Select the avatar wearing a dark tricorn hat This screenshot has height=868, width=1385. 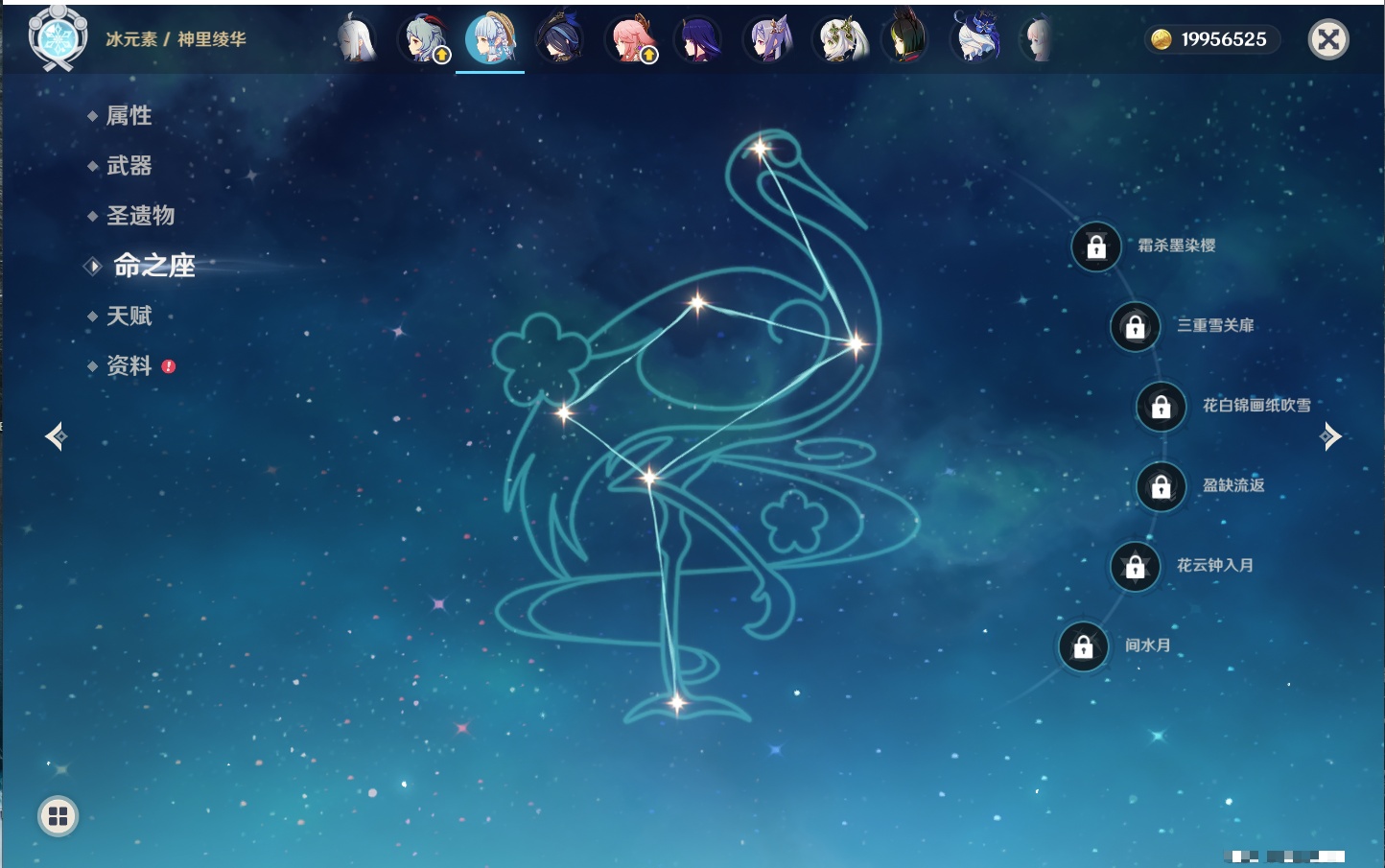tap(559, 39)
